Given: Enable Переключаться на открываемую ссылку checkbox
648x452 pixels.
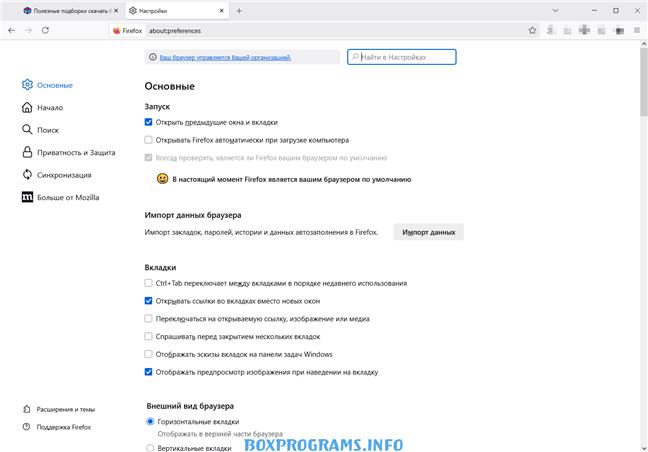Looking at the screenshot, I should point(148,319).
